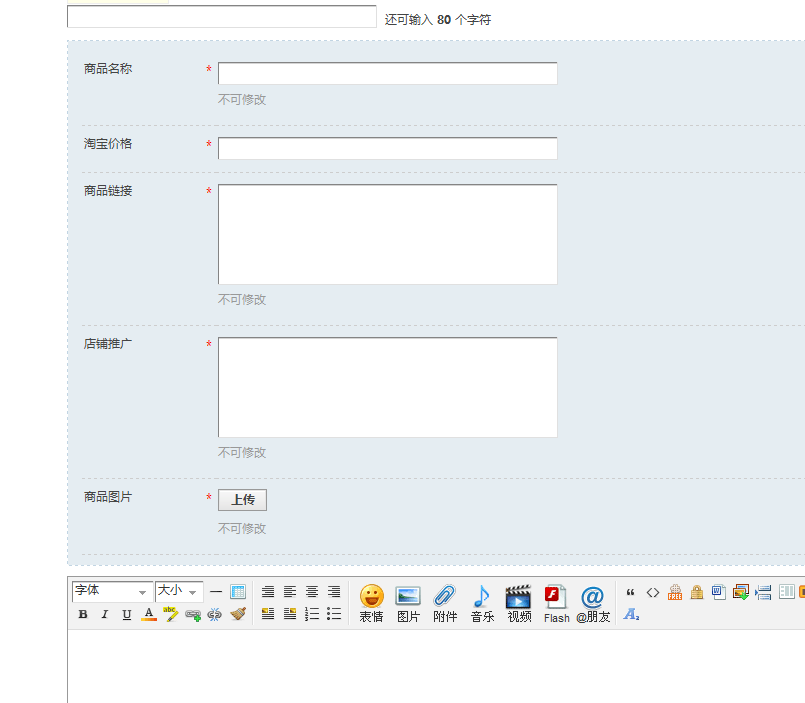Screen dimensions: 805x703
Task: Click the 商品图片 label text
Action: point(108,497)
